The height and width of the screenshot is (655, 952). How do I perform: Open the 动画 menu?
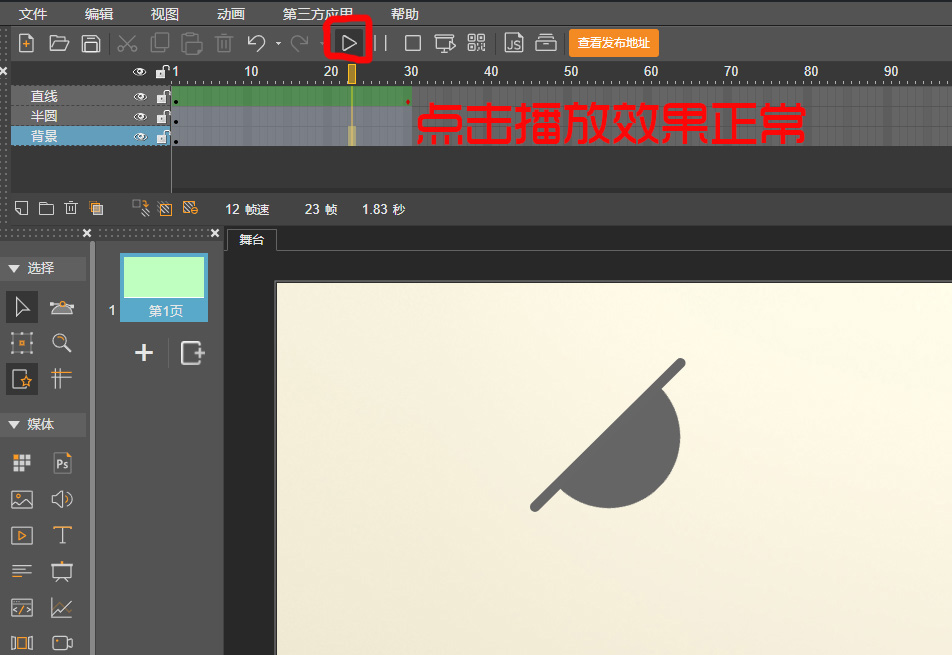point(231,13)
